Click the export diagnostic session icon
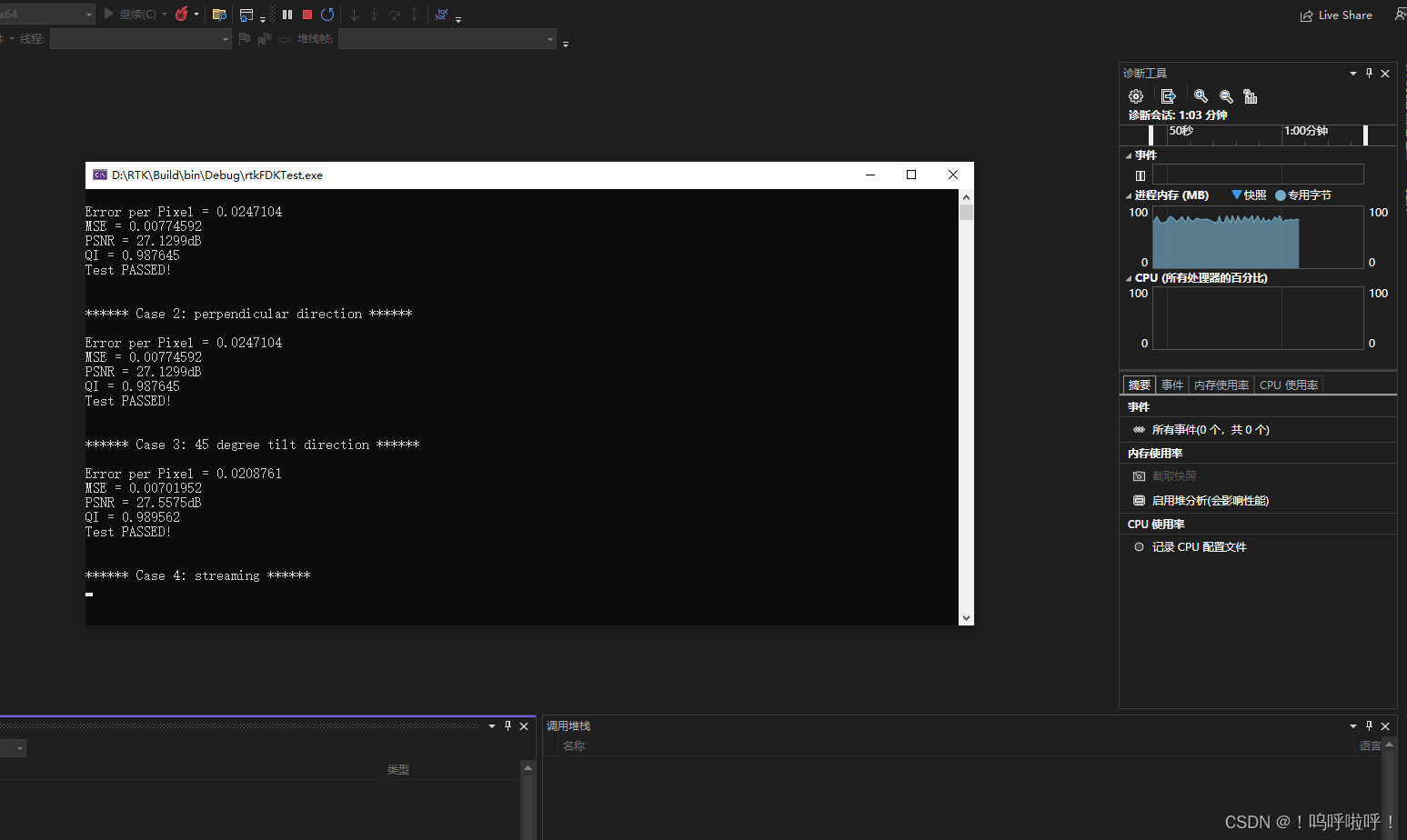This screenshot has width=1407, height=840. click(1169, 96)
